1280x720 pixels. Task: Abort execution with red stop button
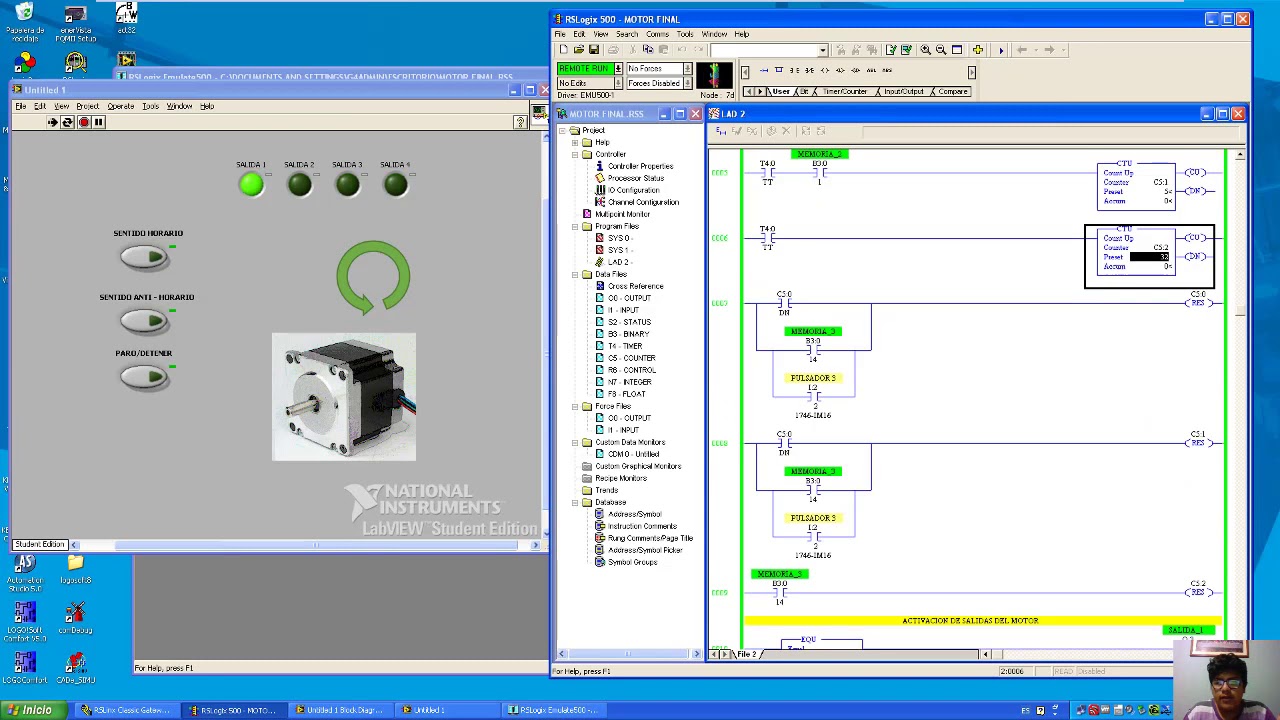[x=83, y=122]
